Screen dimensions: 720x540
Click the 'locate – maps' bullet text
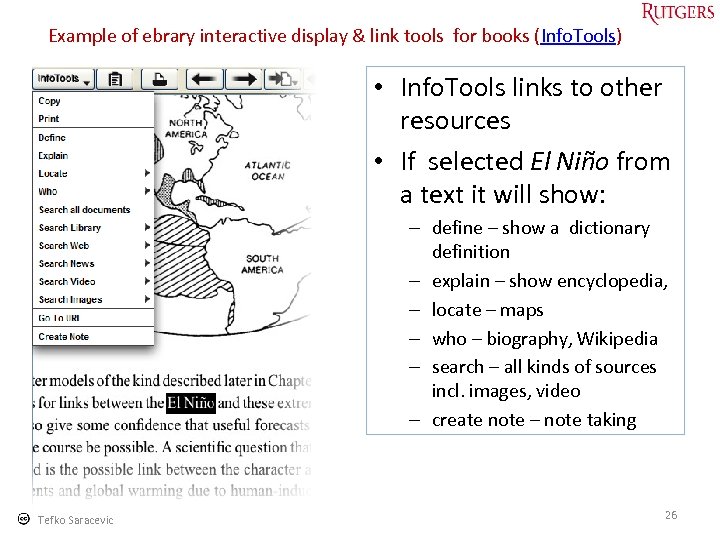487,310
